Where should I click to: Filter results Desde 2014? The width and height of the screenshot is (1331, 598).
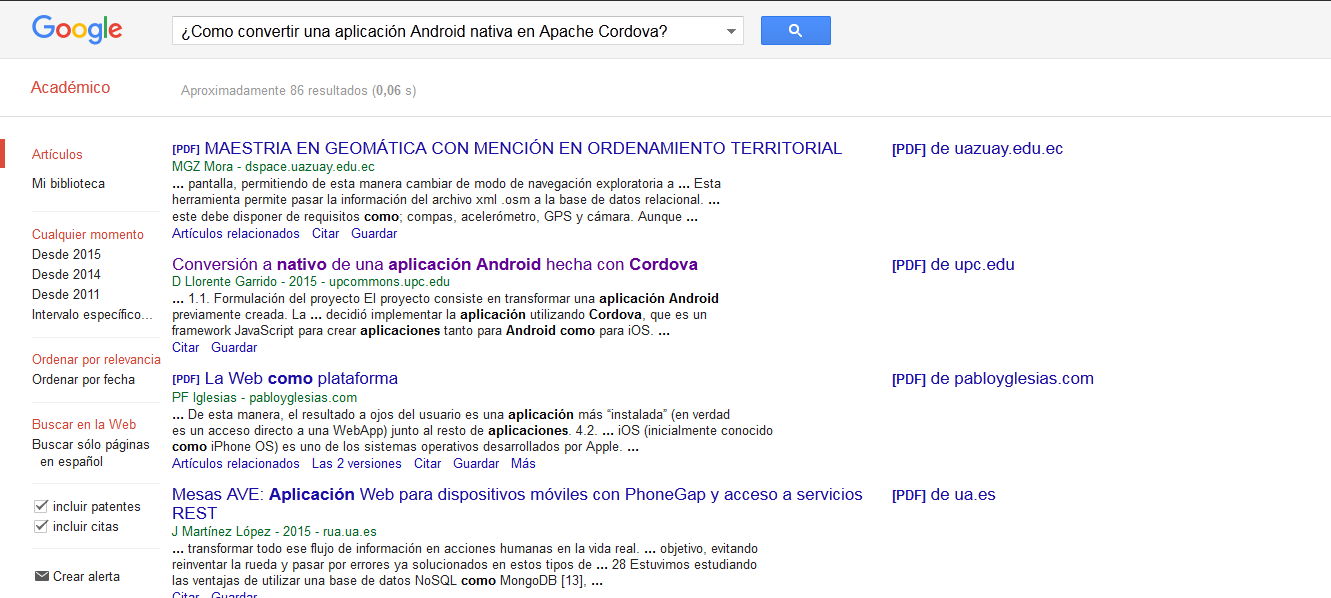[x=66, y=275]
